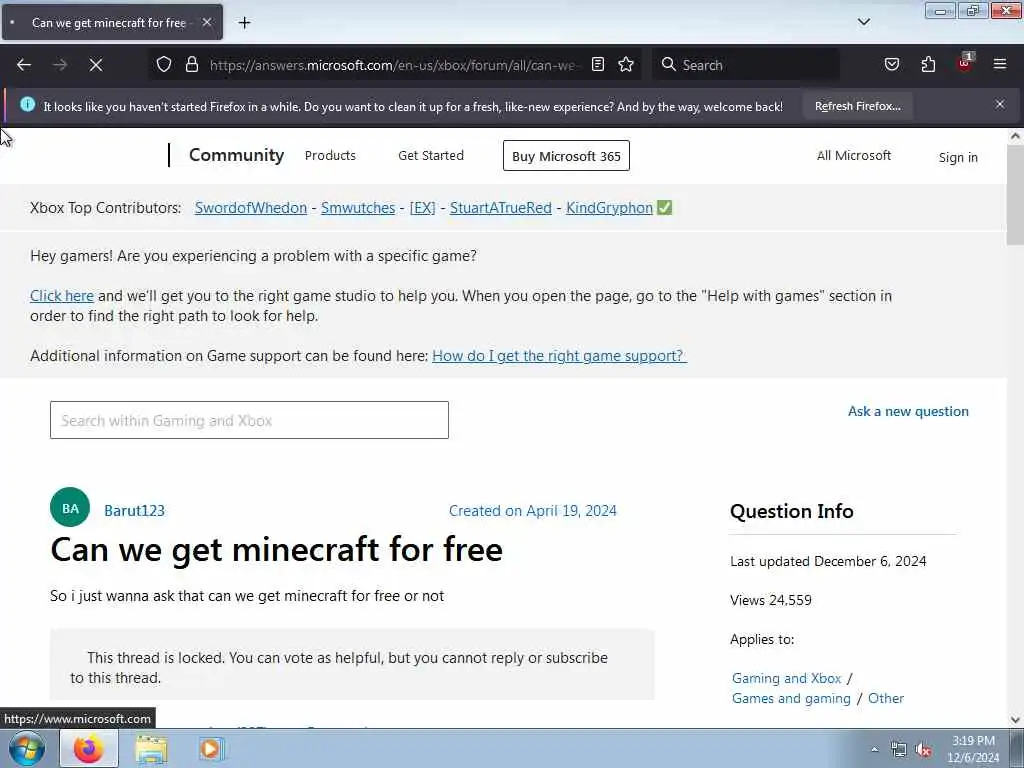
Task: Click the Firefox Search box
Action: pos(746,65)
